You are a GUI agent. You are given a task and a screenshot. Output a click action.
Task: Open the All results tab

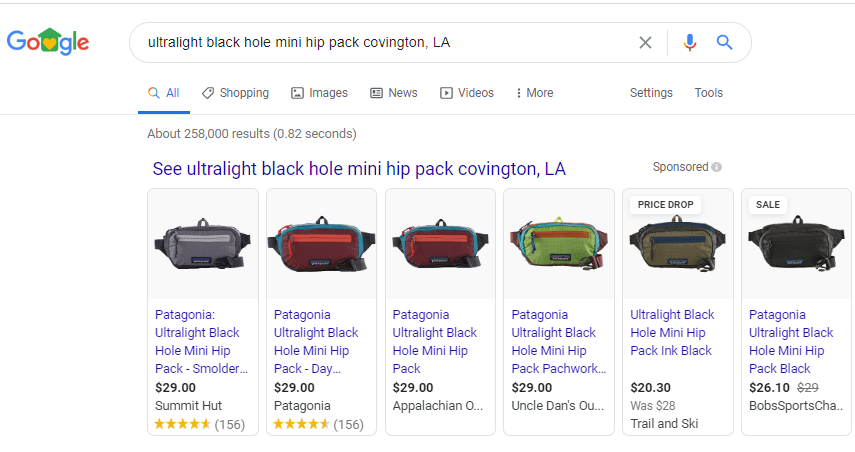click(x=164, y=93)
